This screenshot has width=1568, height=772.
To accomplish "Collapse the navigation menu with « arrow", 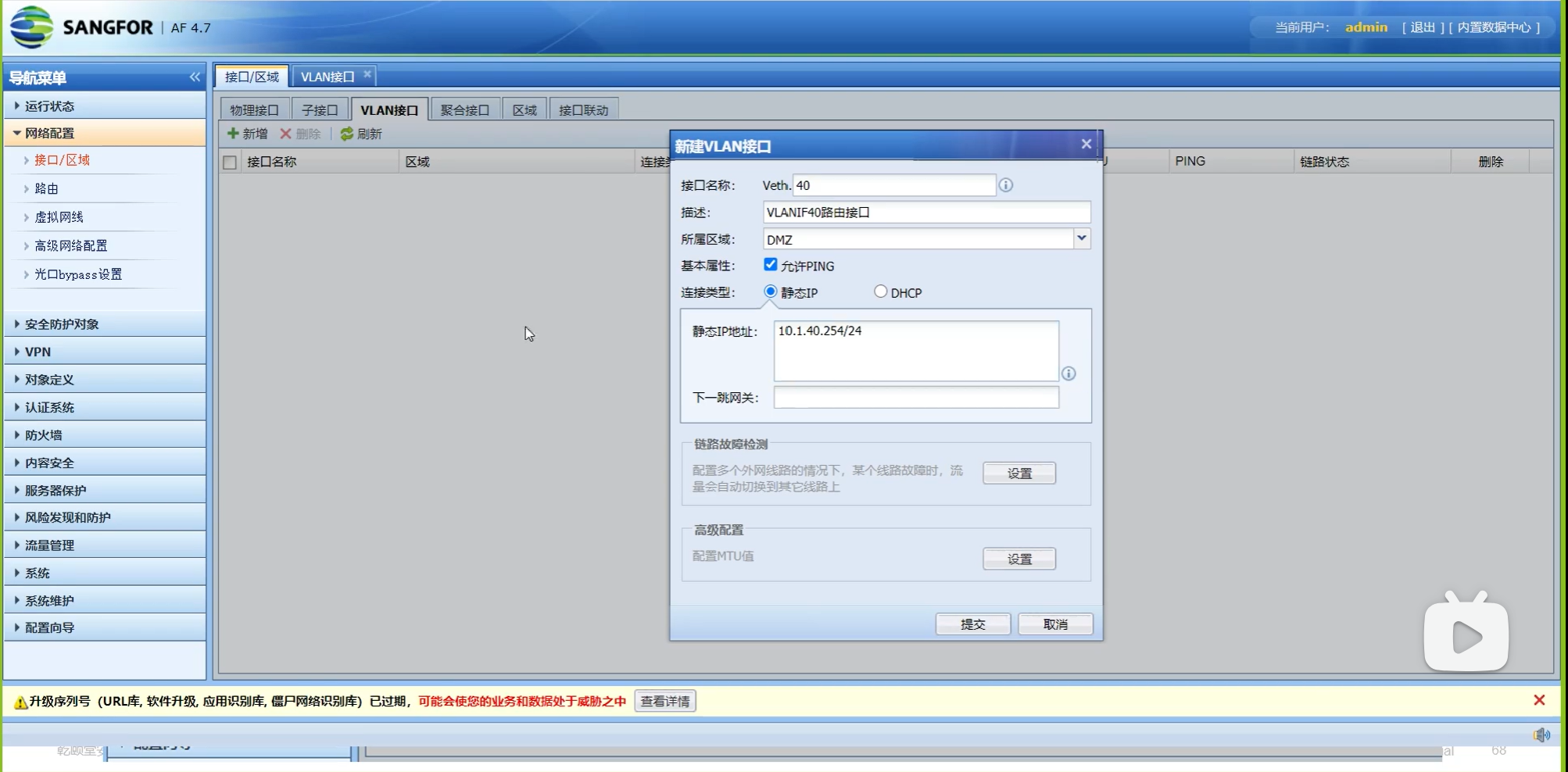I will pyautogui.click(x=194, y=77).
